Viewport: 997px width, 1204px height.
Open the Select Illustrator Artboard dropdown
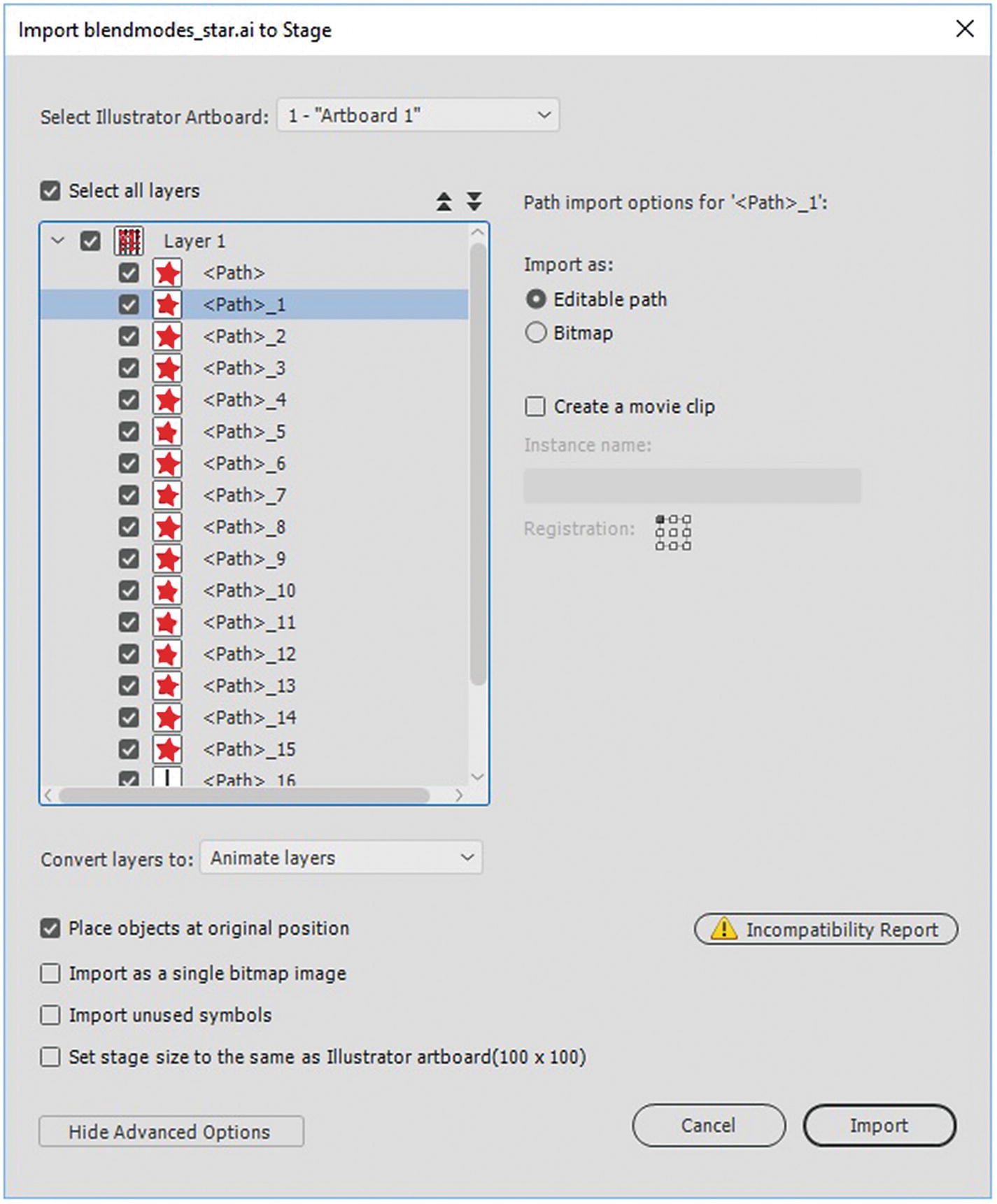(418, 115)
